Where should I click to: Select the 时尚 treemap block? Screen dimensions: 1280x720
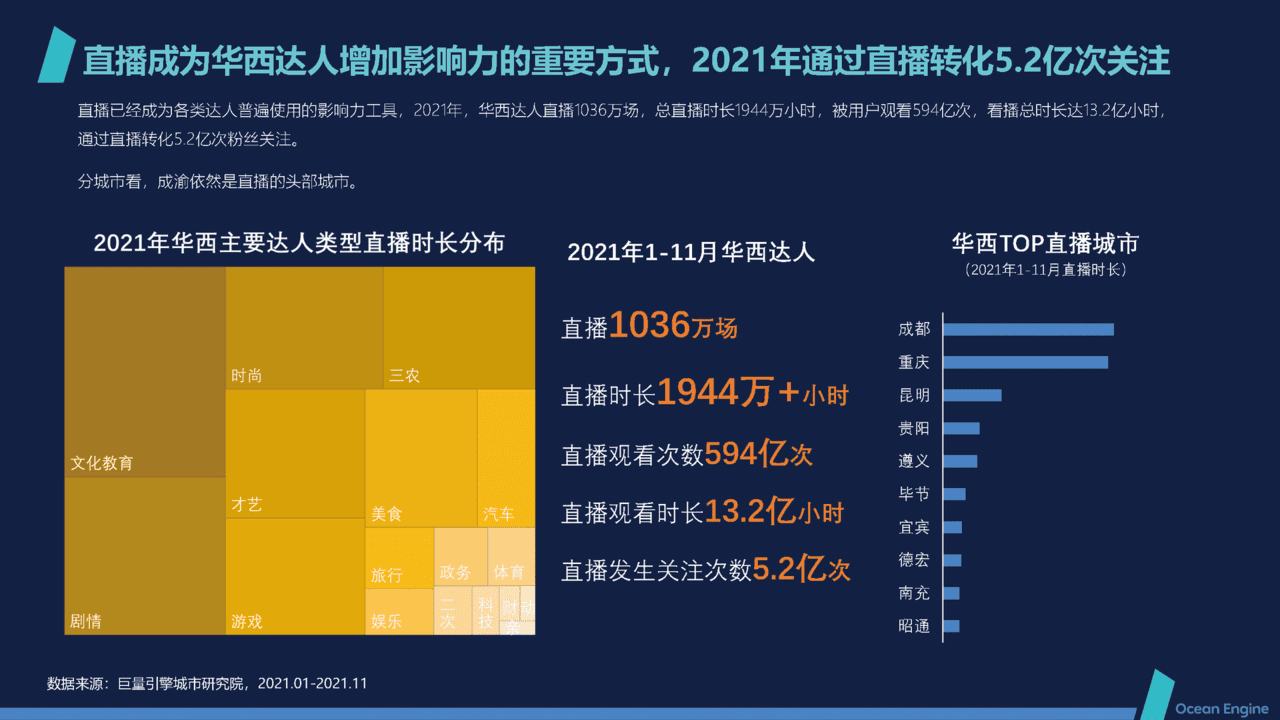[x=304, y=328]
